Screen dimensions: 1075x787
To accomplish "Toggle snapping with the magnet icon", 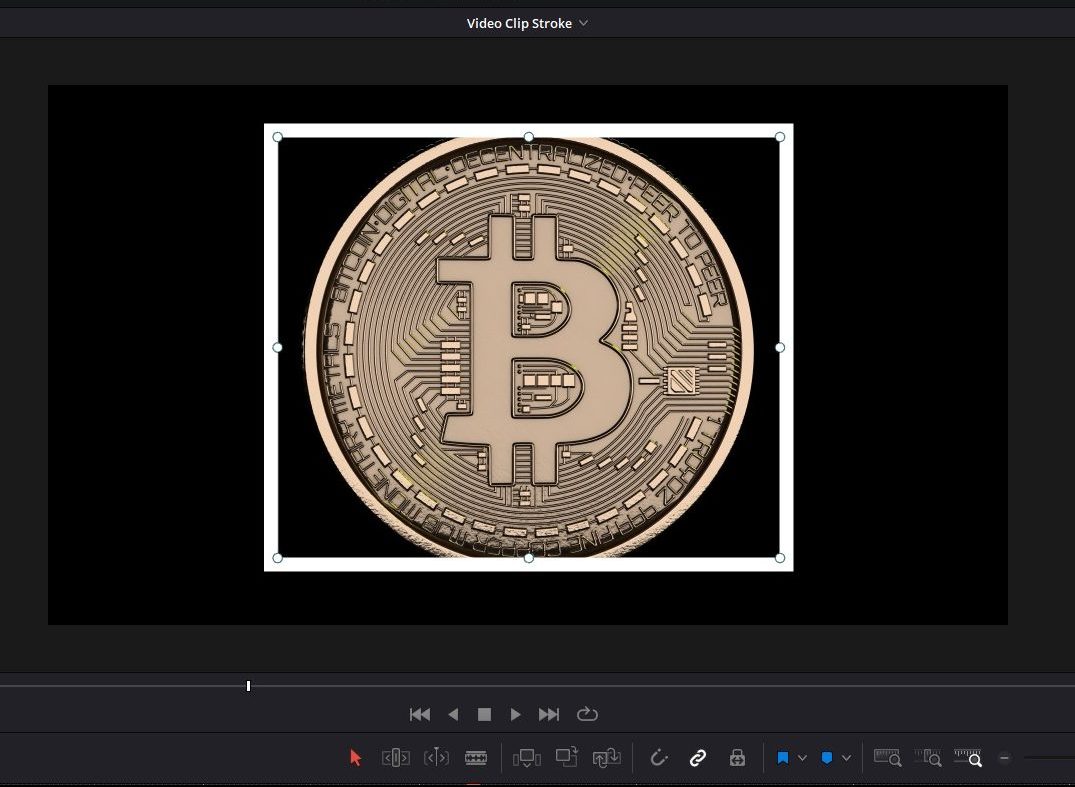I will [659, 757].
